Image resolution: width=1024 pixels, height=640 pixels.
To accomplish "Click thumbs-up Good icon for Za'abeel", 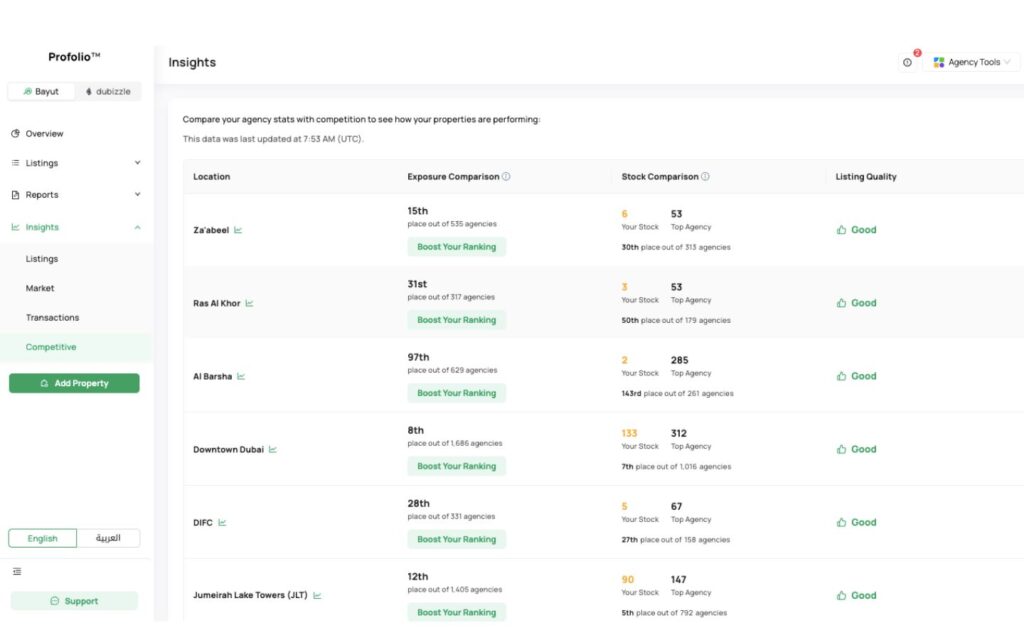I will tap(841, 230).
